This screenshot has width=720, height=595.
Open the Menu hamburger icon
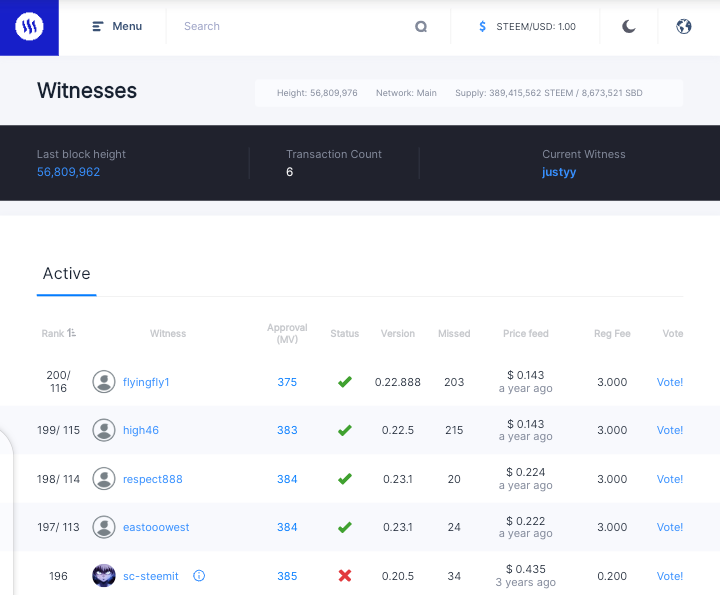tap(98, 27)
